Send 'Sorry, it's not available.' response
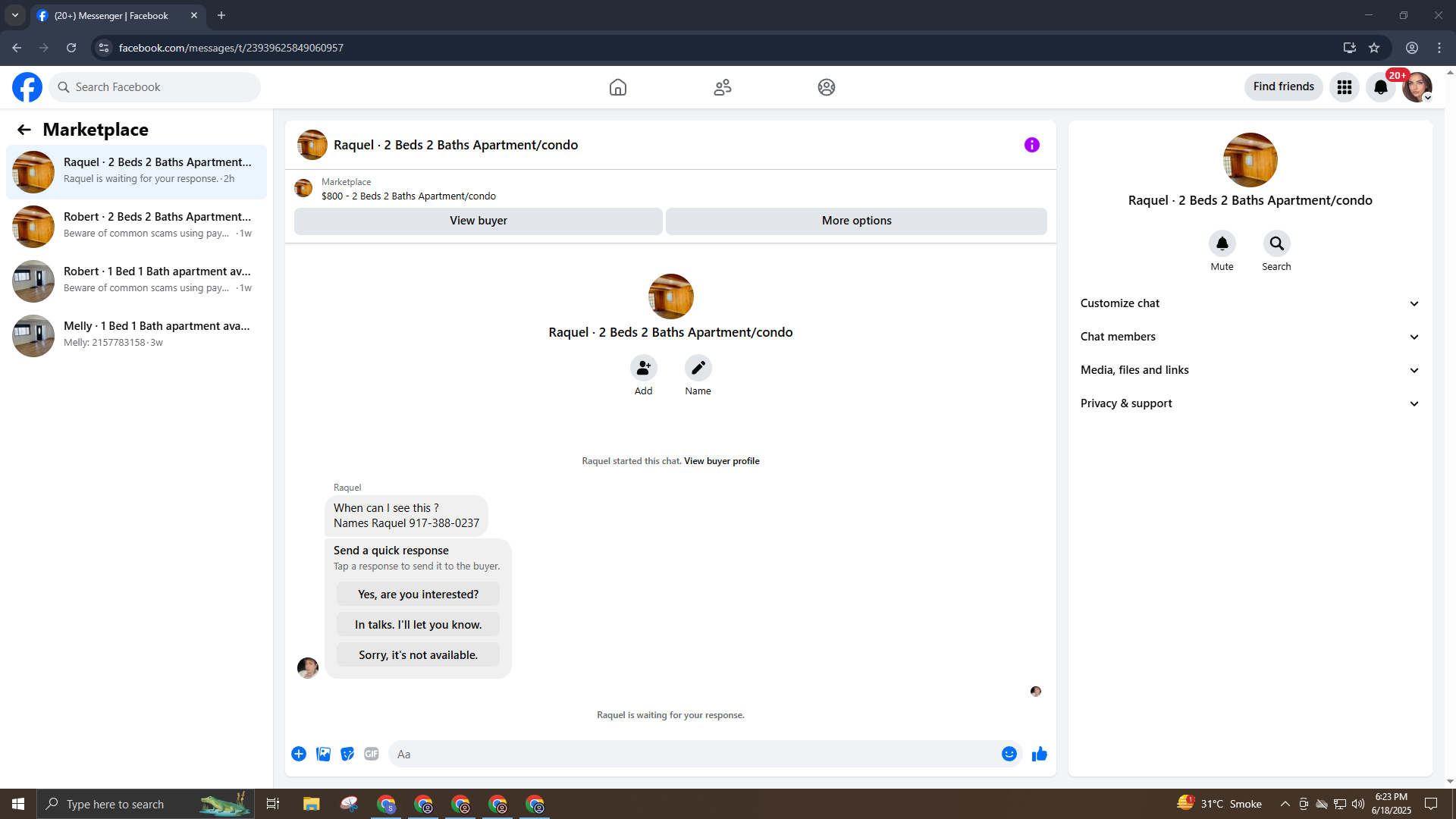This screenshot has height=819, width=1456. coord(419,655)
